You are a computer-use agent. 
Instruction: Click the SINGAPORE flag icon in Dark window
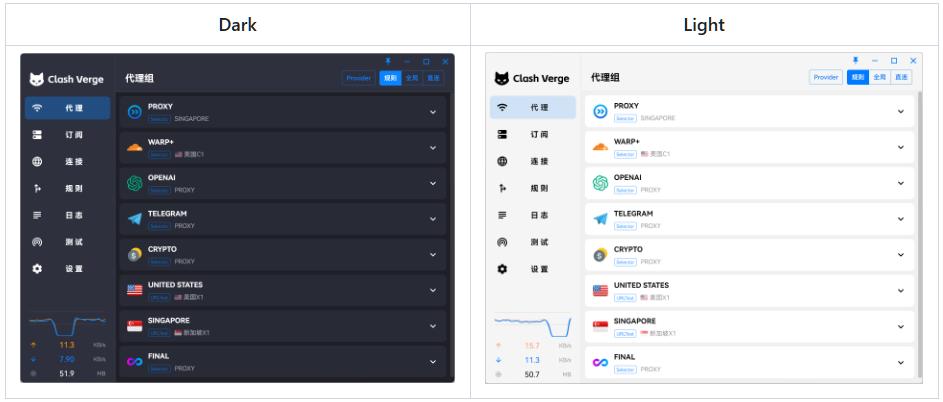135,326
